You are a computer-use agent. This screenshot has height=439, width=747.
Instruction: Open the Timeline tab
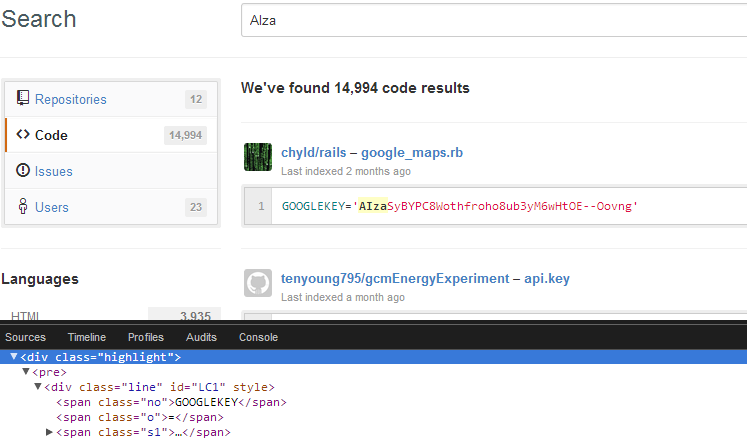86,338
